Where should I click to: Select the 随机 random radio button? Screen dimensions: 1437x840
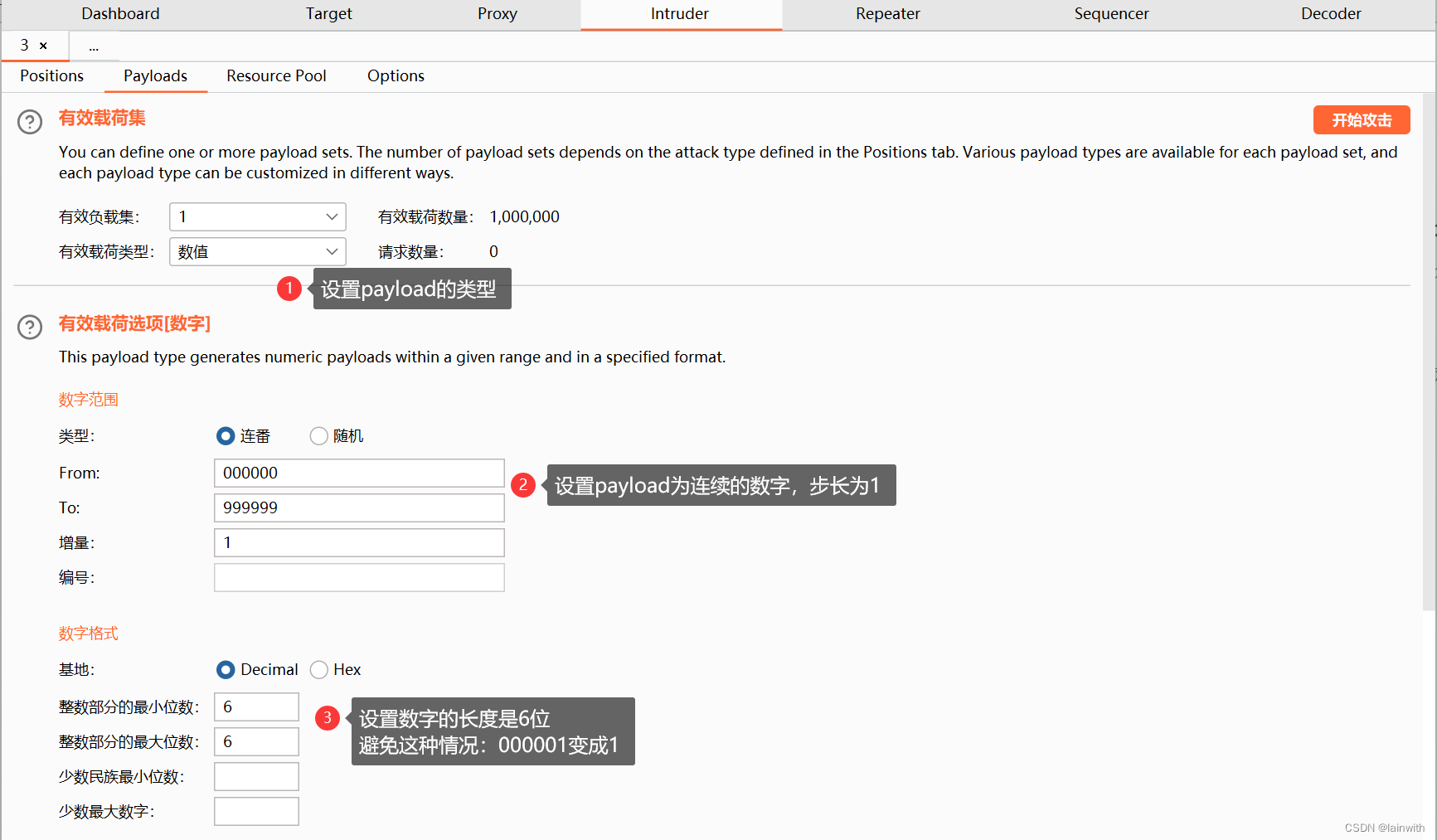tap(319, 436)
